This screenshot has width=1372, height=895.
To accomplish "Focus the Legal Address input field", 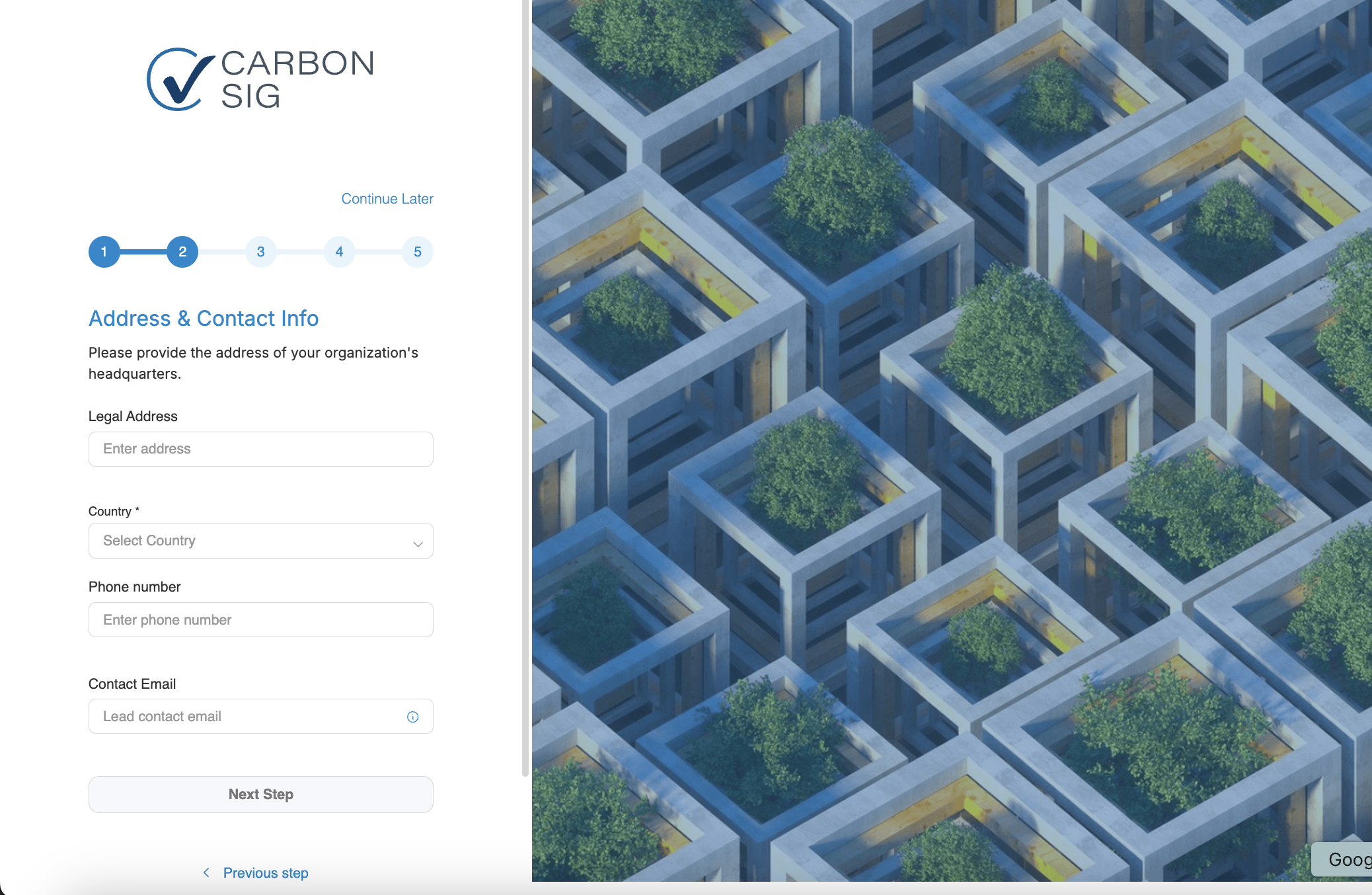I will coord(261,449).
